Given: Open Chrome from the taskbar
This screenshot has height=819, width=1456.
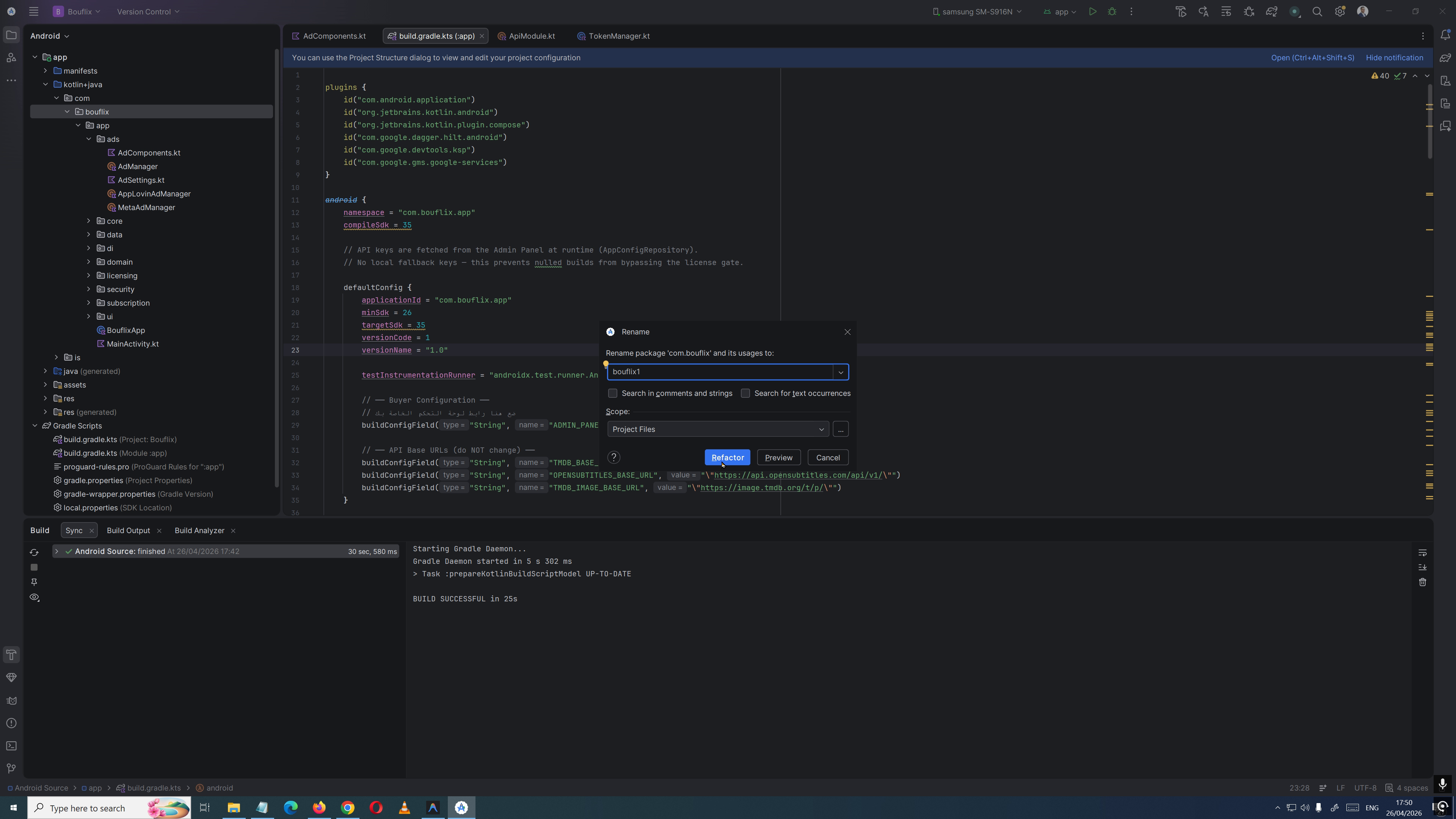Looking at the screenshot, I should click(348, 808).
